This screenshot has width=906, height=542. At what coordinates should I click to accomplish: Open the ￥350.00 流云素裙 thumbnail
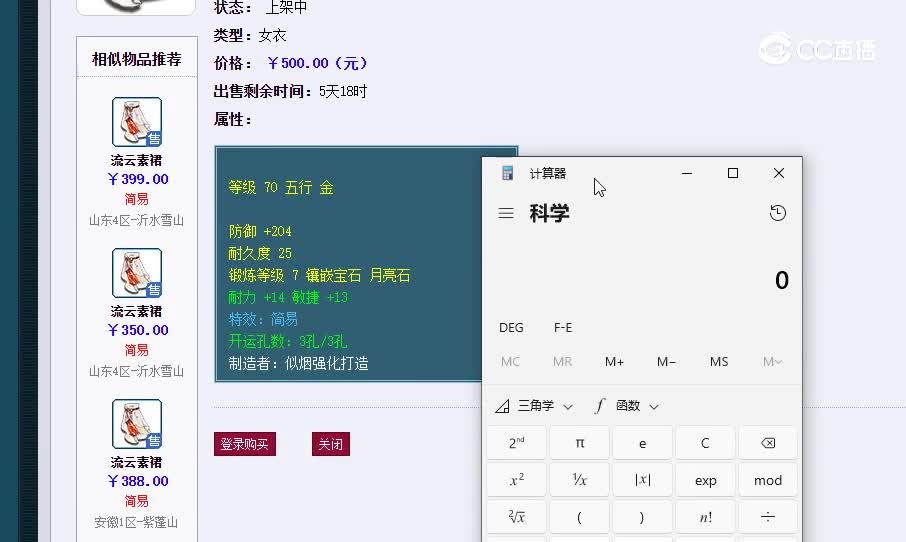(137, 273)
